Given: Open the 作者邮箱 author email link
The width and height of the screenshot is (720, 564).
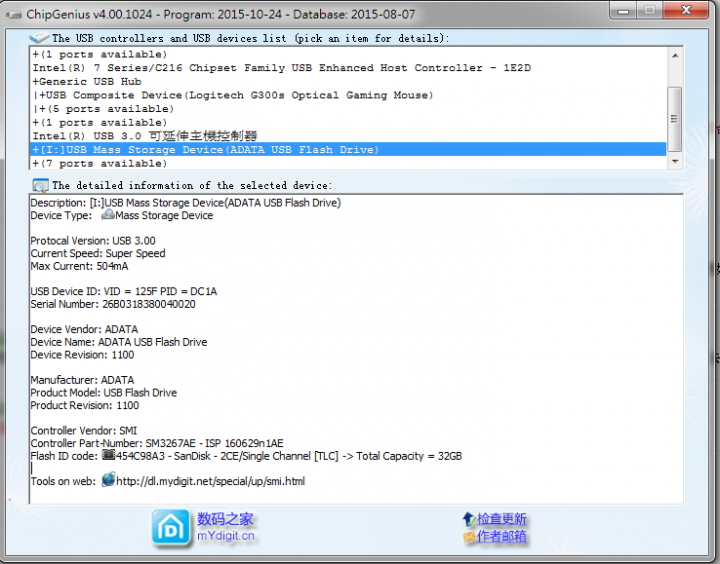Looking at the screenshot, I should [x=501, y=536].
